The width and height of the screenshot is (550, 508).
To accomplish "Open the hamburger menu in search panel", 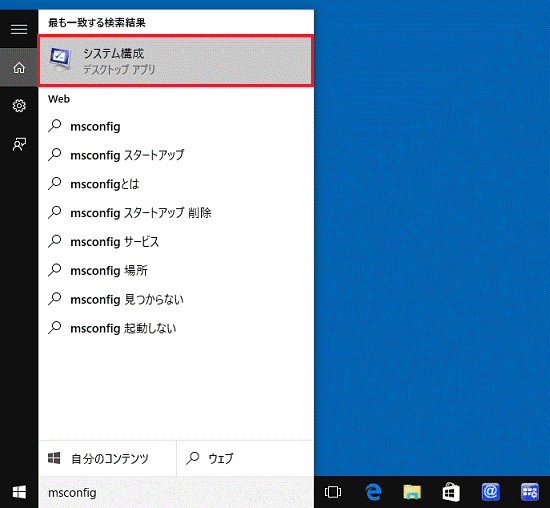I will pos(19,29).
